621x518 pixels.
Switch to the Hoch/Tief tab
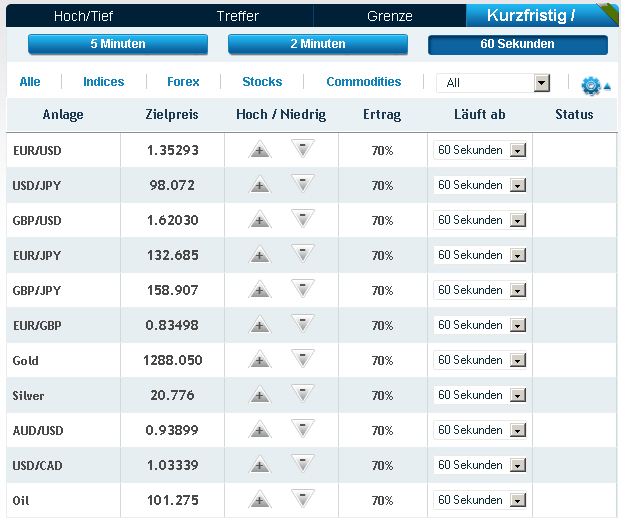[x=83, y=16]
